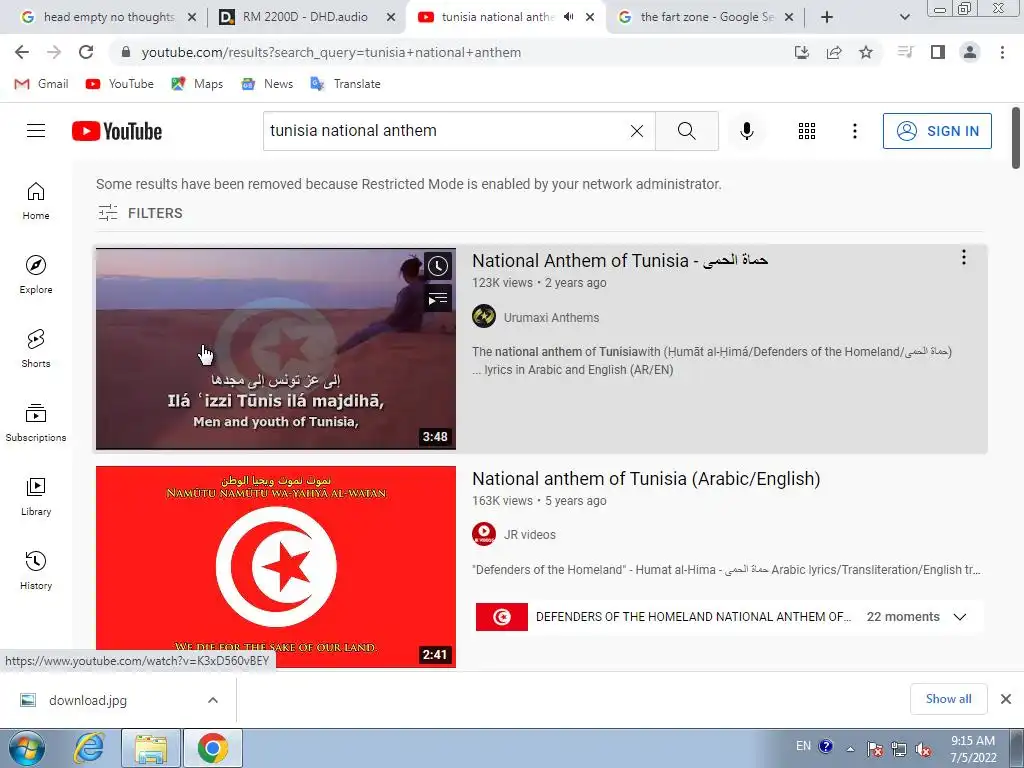The height and width of the screenshot is (768, 1024).
Task: Open the Windows Start menu
Action: point(27,748)
